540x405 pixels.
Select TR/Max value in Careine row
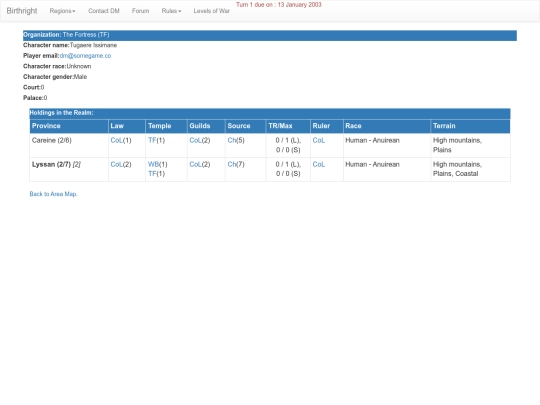click(x=288, y=145)
